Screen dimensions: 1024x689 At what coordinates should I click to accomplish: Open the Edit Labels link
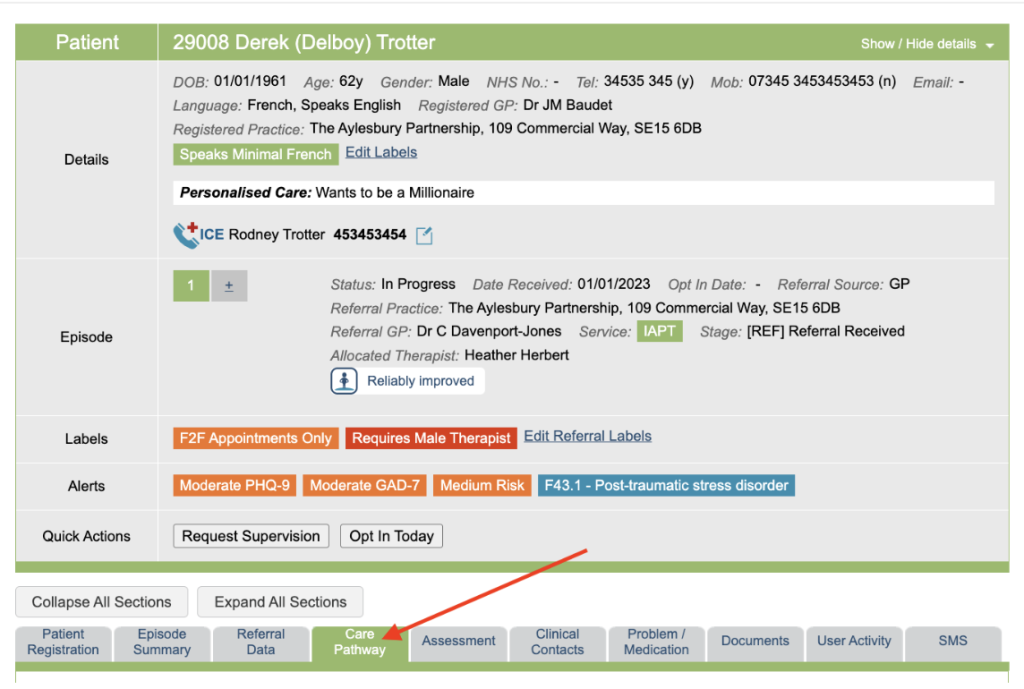[381, 152]
